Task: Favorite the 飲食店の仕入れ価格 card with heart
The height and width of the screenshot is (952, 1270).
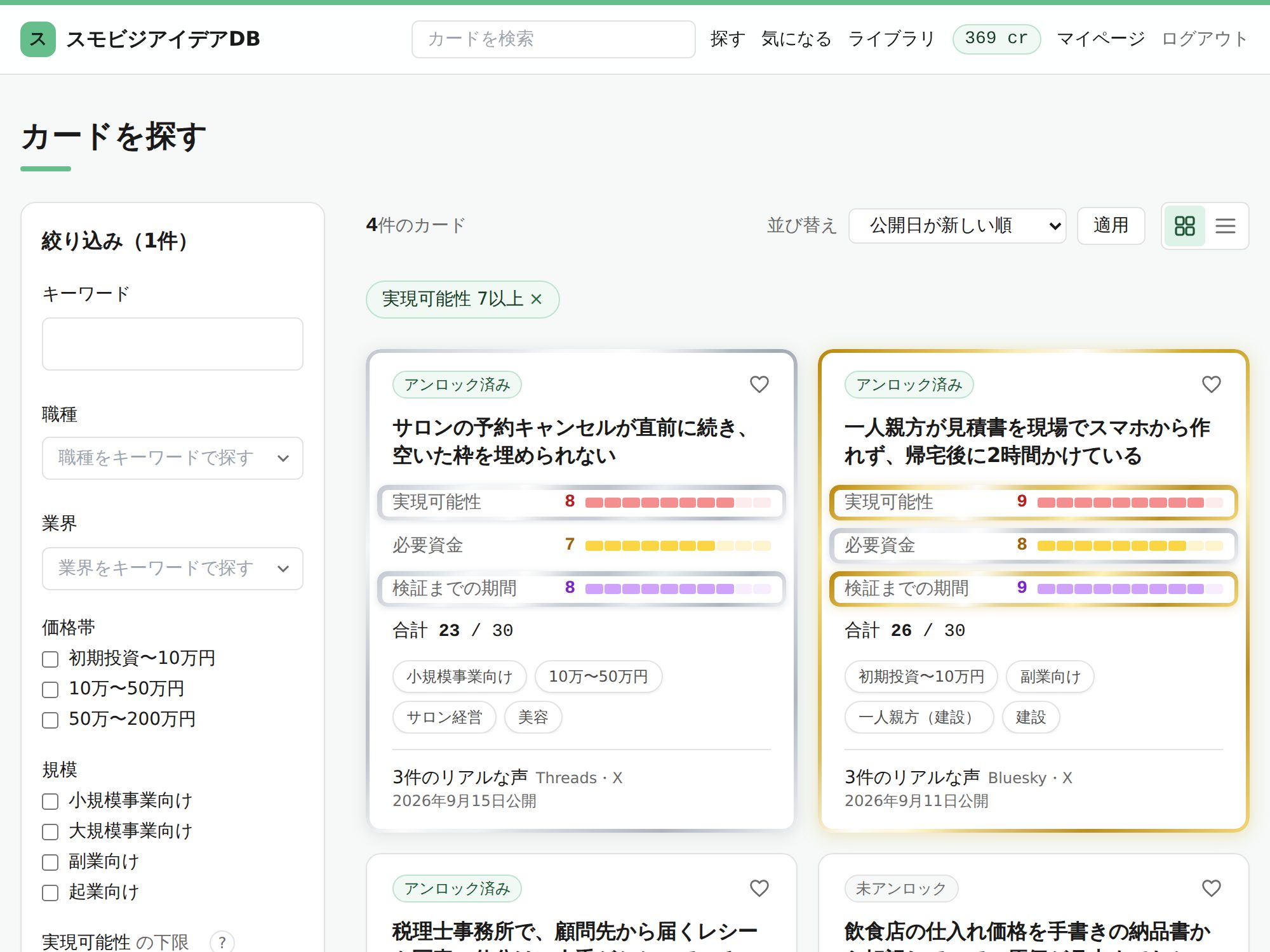Action: click(1212, 889)
